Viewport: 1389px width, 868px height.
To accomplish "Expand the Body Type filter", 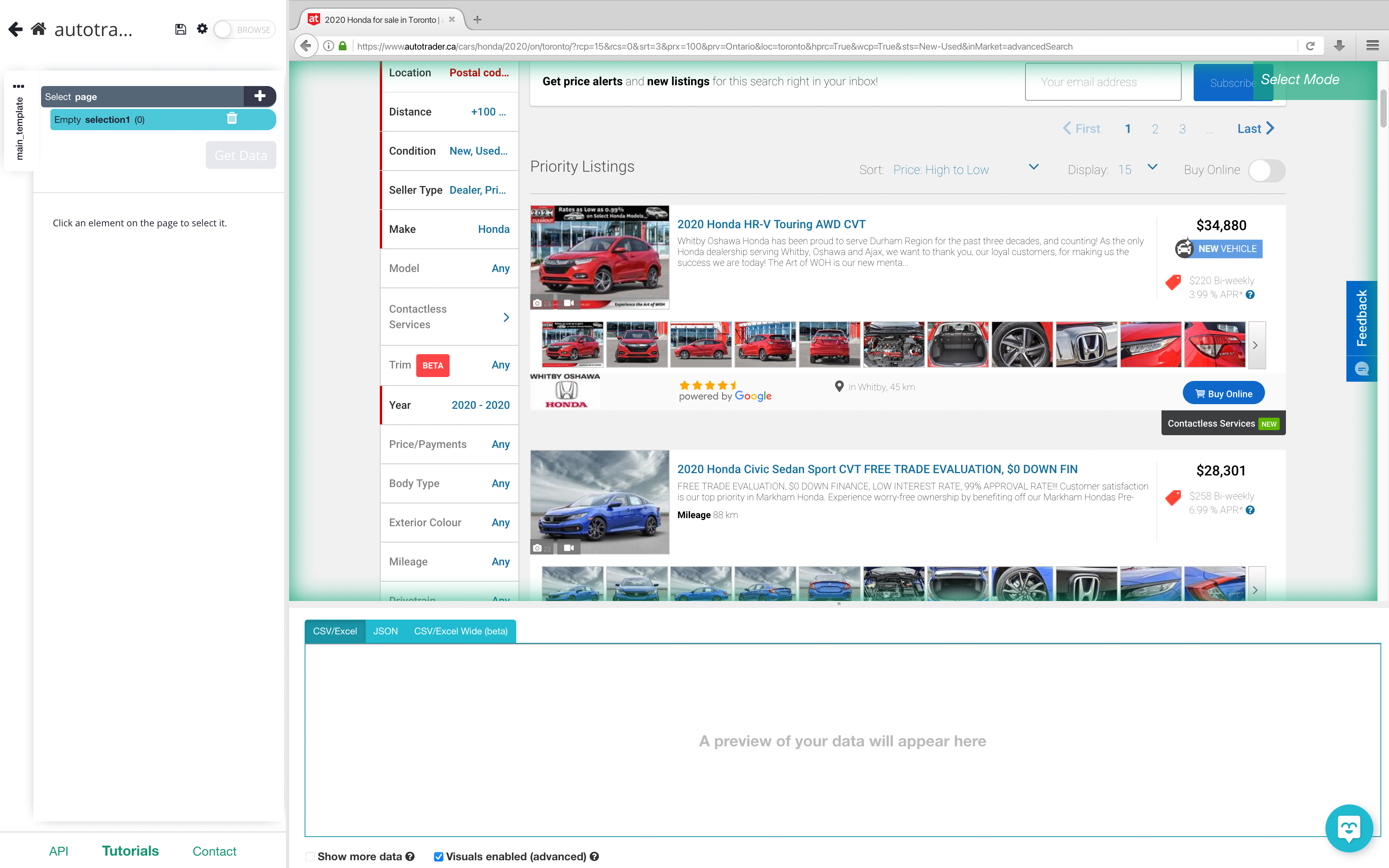I will click(x=450, y=483).
